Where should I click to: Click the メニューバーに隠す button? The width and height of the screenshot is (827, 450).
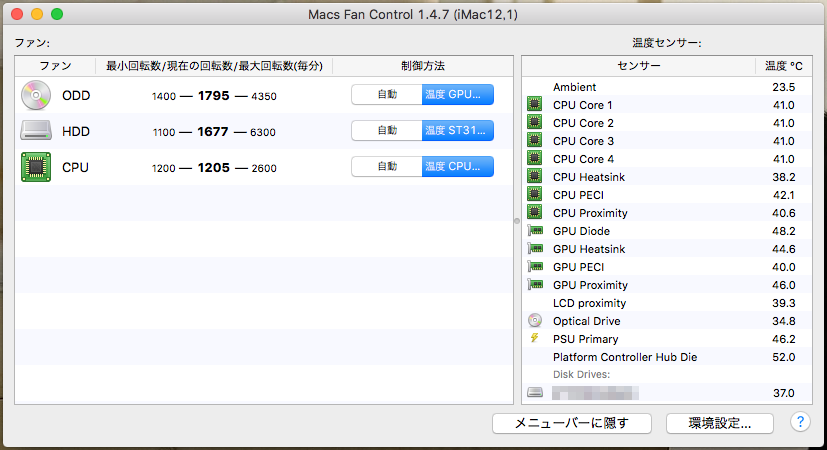tap(572, 423)
